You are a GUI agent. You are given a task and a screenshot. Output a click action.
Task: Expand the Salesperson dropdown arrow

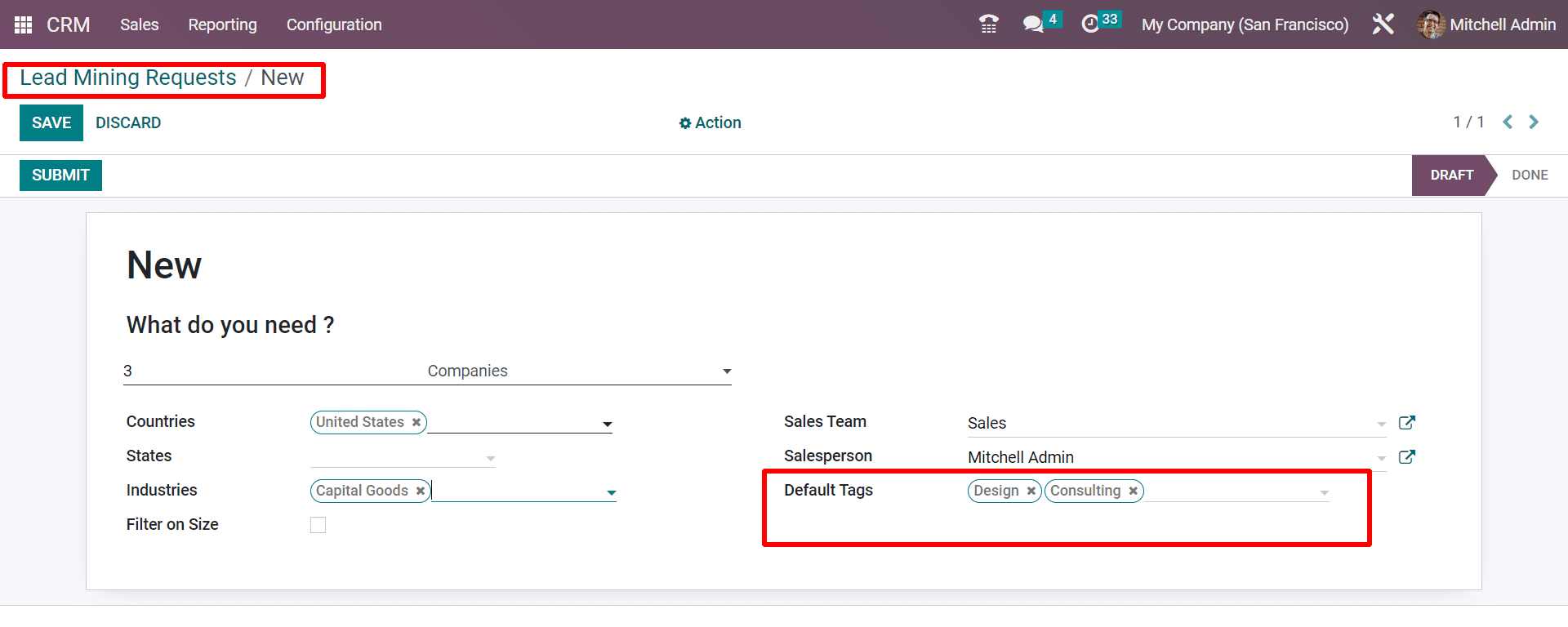(x=1382, y=458)
